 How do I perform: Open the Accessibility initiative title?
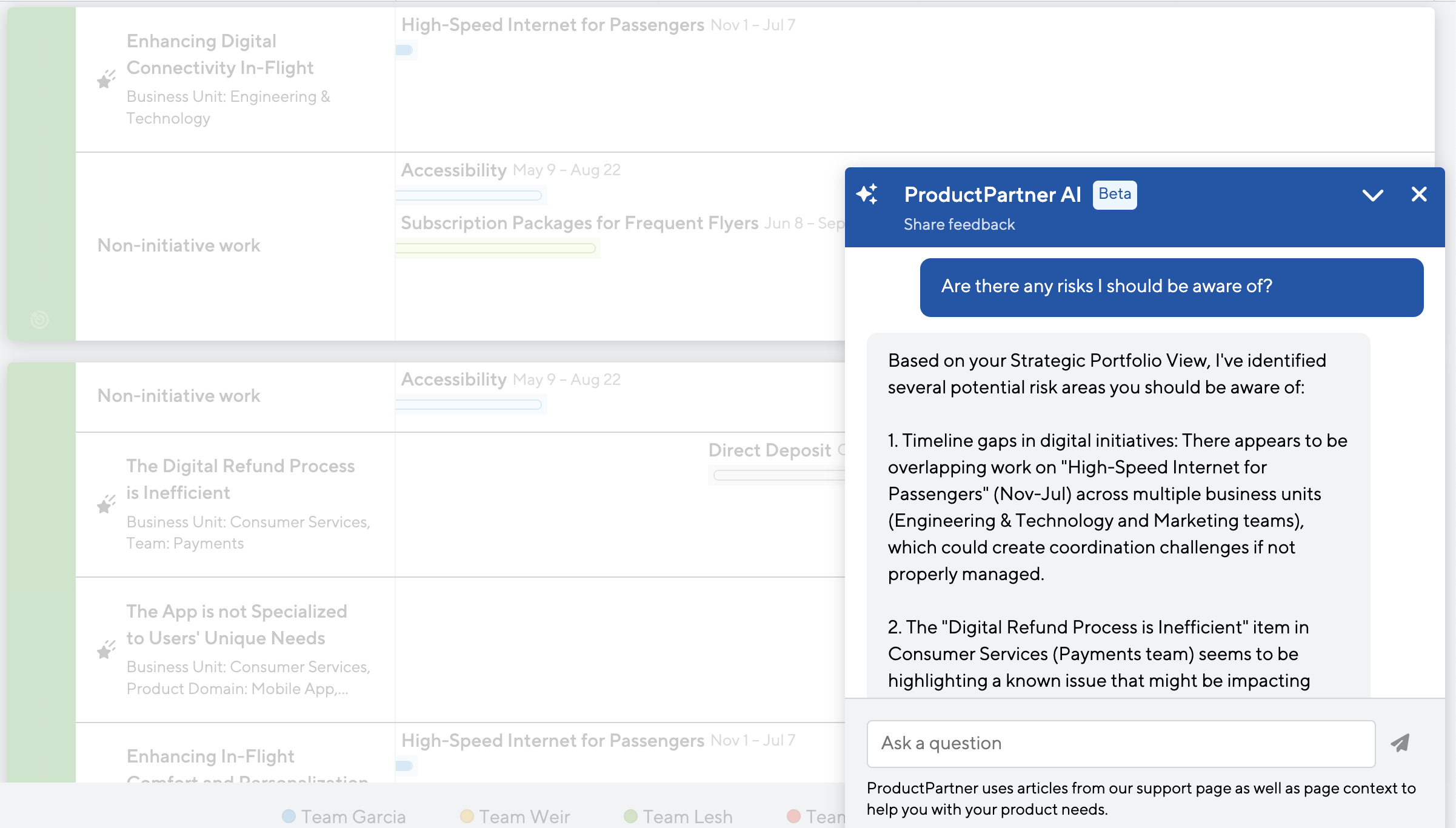pyautogui.click(x=453, y=170)
